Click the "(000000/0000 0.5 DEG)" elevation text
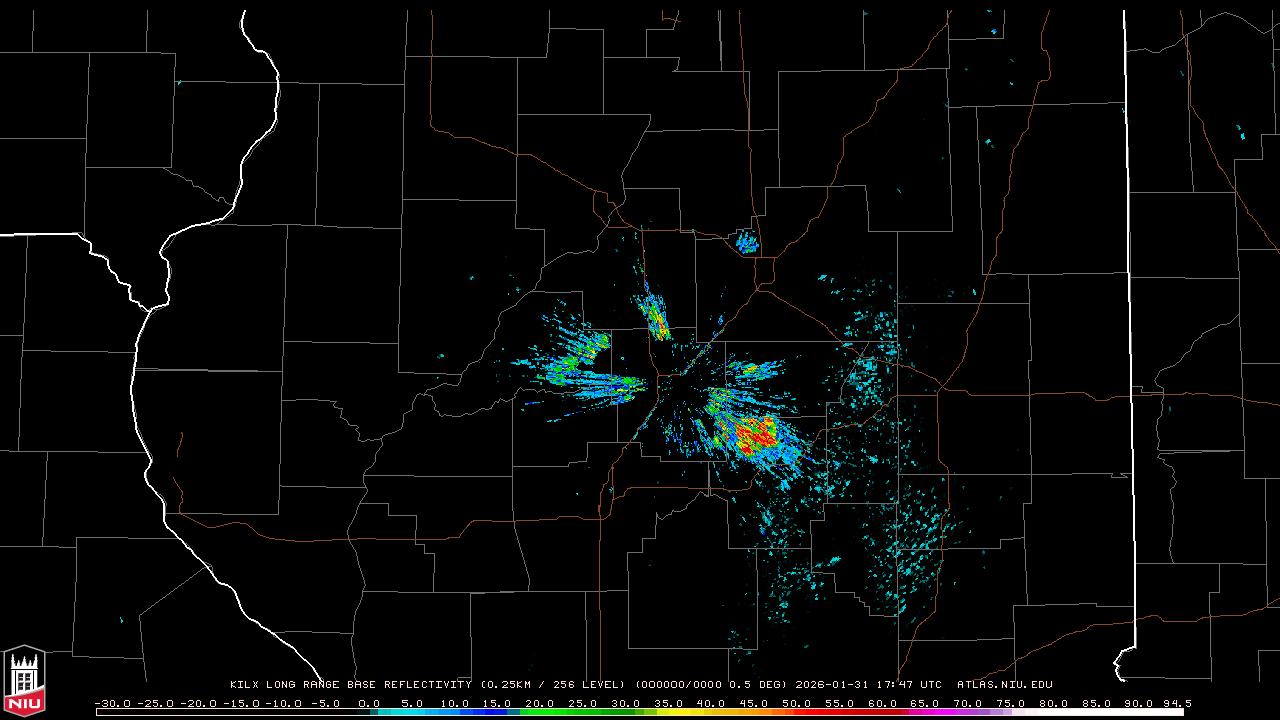The image size is (1280, 720). tap(711, 685)
